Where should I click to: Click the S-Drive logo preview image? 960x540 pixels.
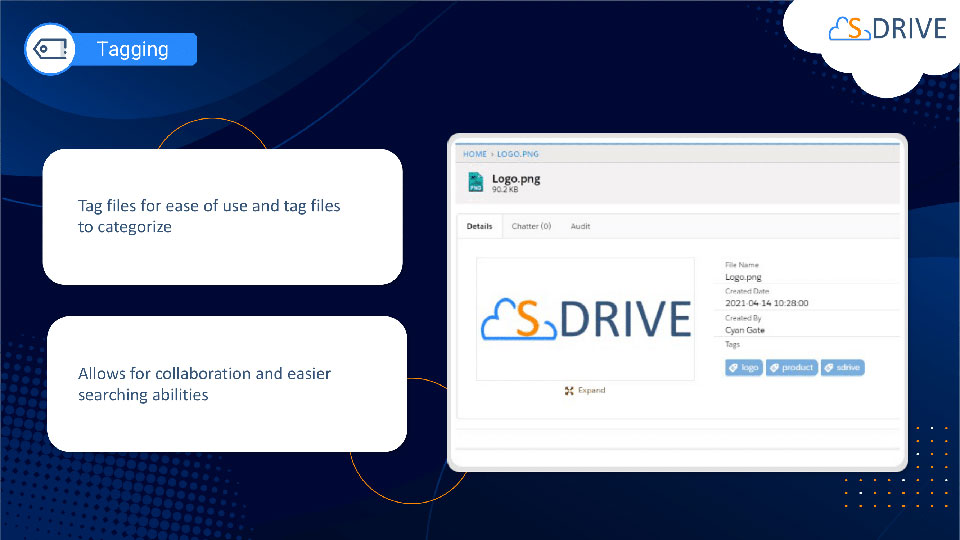[x=585, y=319]
